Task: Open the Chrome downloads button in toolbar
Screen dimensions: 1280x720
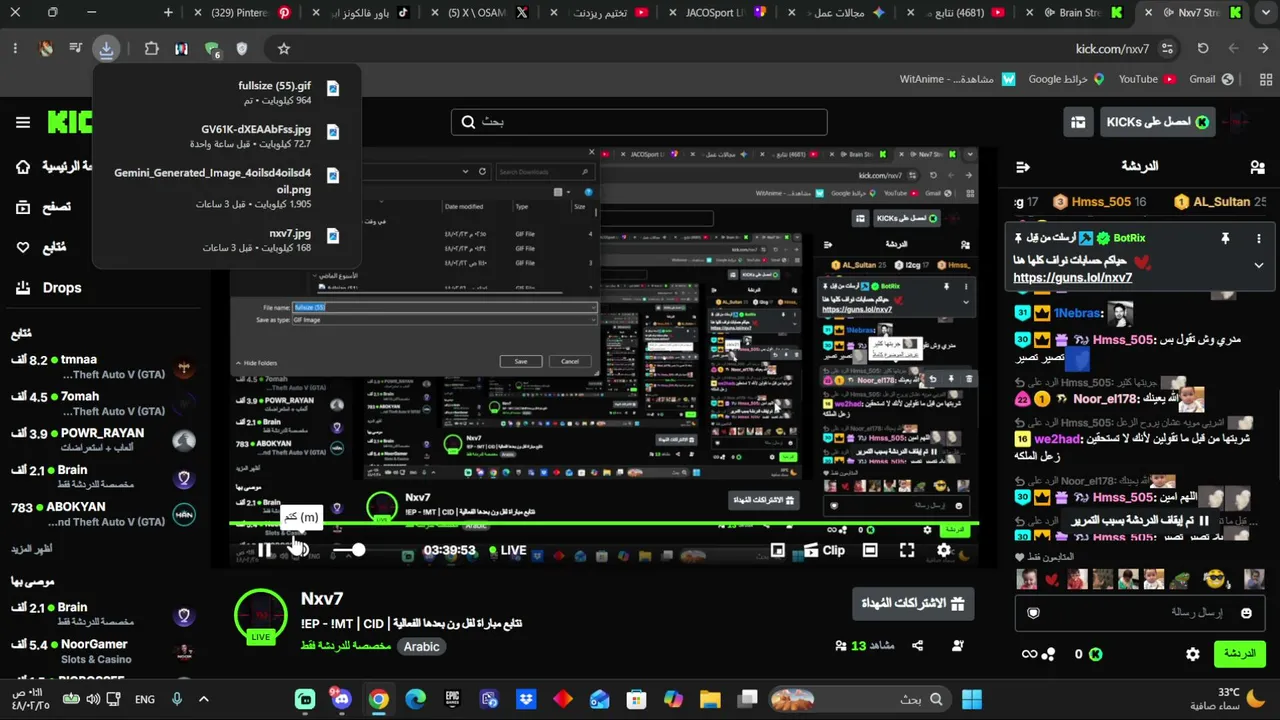Action: (x=106, y=48)
